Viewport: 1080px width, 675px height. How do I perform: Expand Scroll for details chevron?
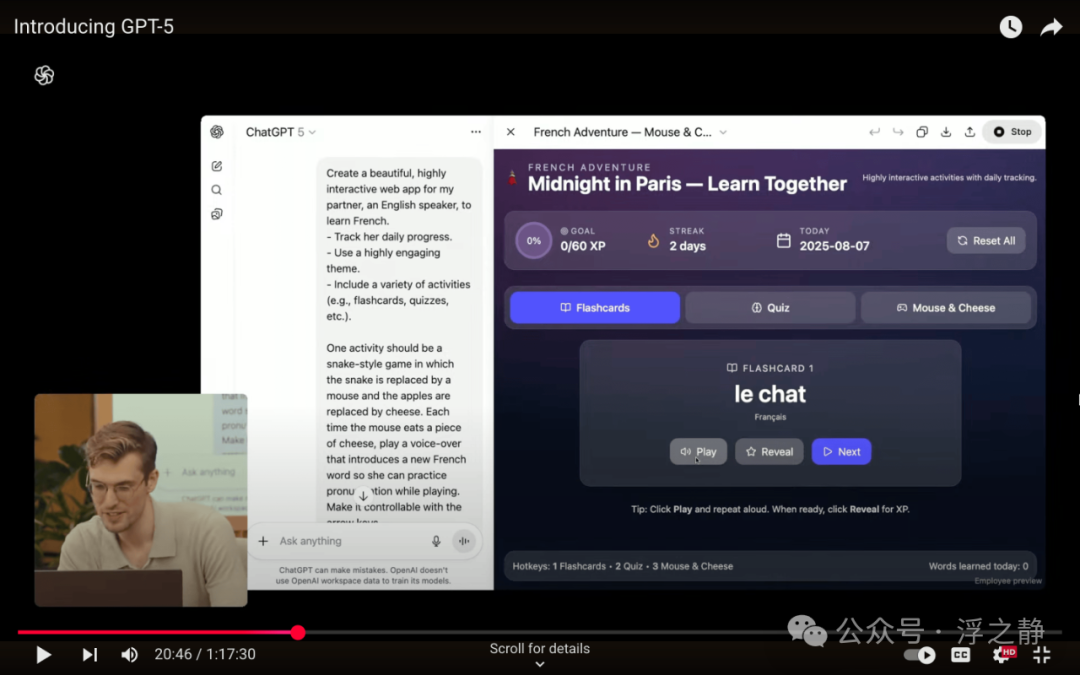540,664
